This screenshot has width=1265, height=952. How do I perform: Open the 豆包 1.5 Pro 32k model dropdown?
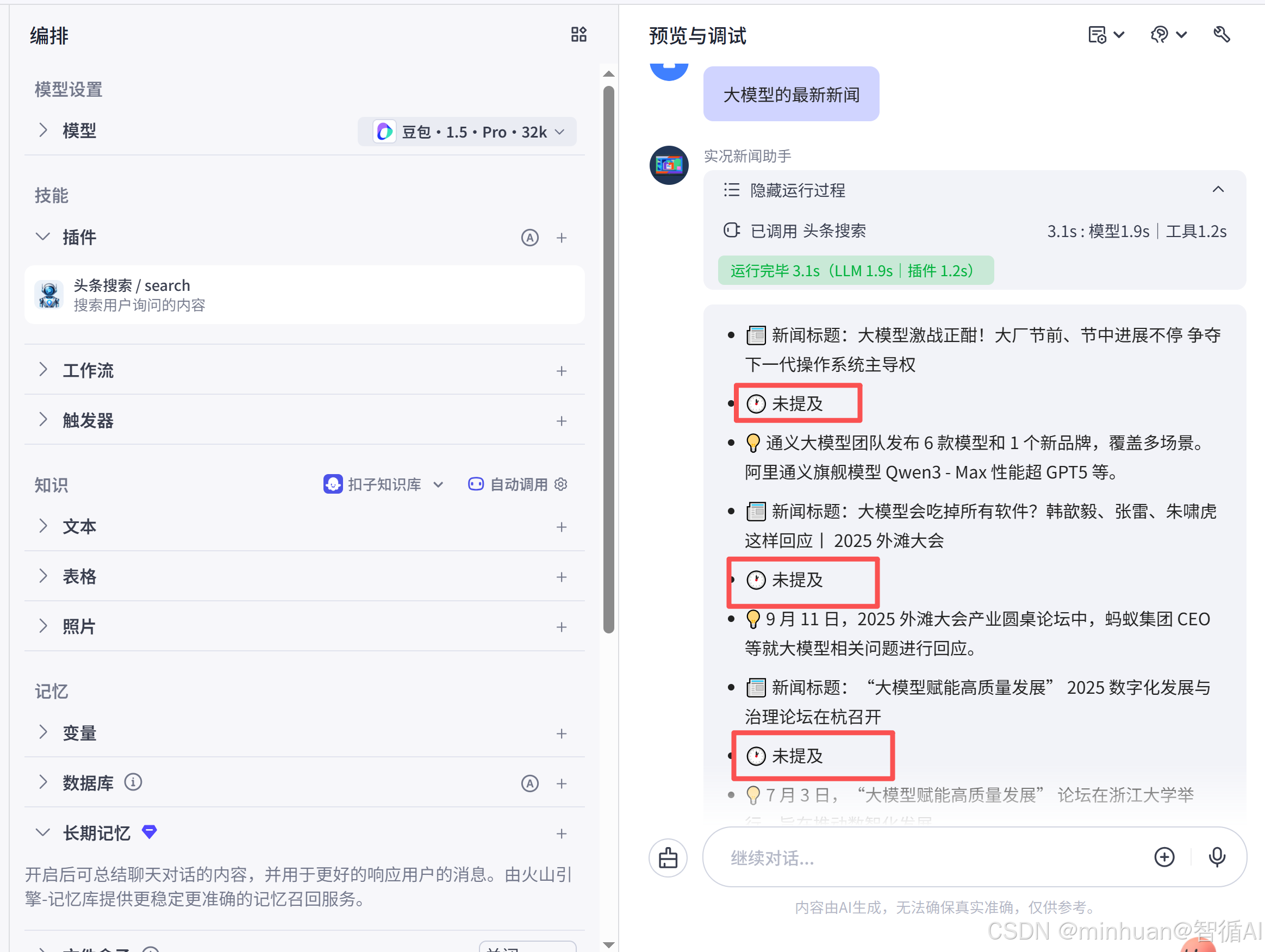466,132
